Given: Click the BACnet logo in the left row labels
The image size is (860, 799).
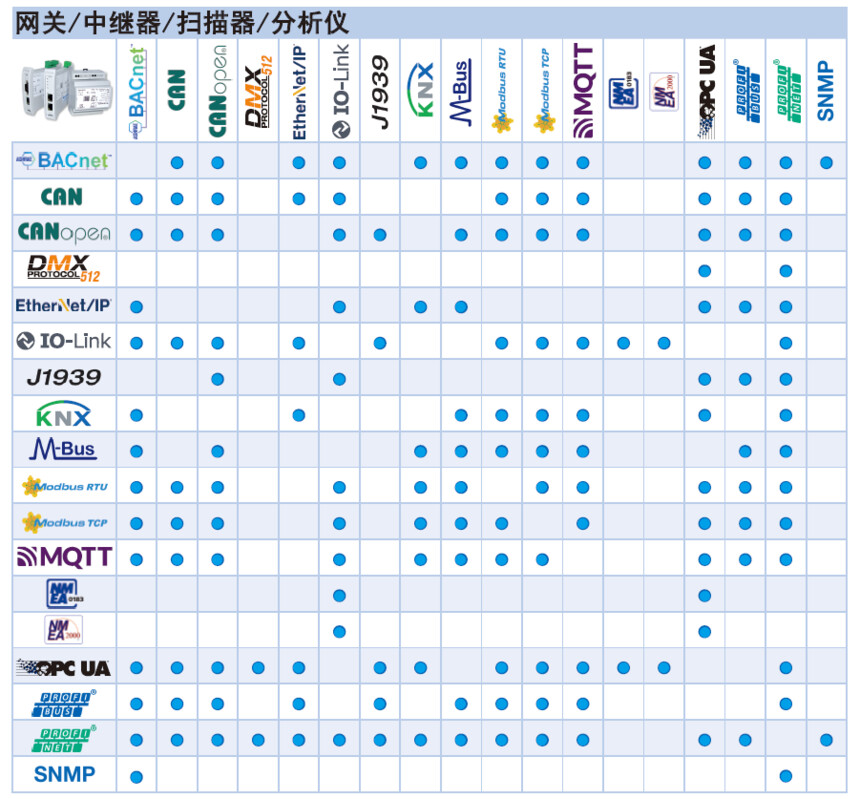Looking at the screenshot, I should [63, 160].
